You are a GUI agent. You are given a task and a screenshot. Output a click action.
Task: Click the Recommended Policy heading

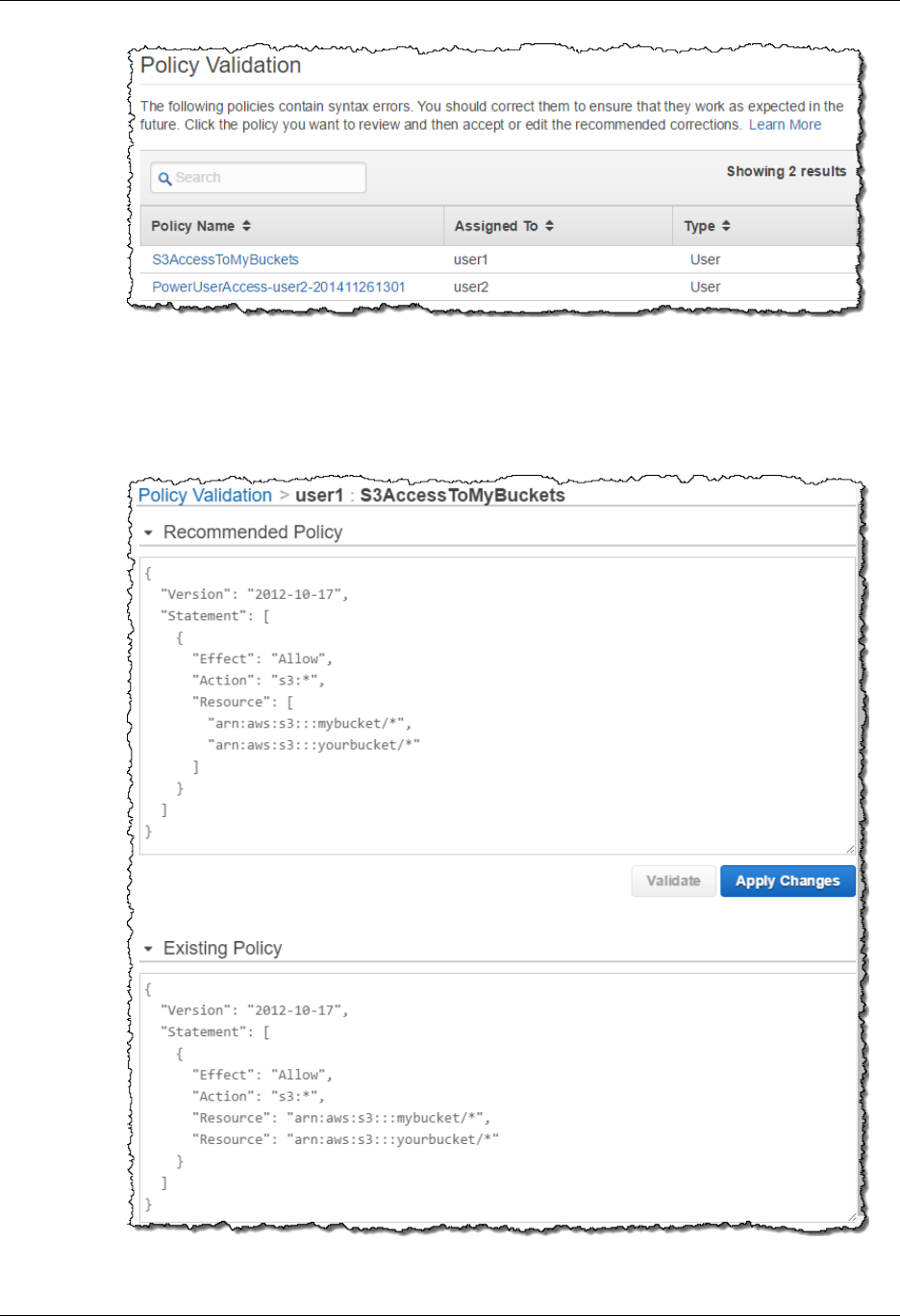tap(253, 533)
